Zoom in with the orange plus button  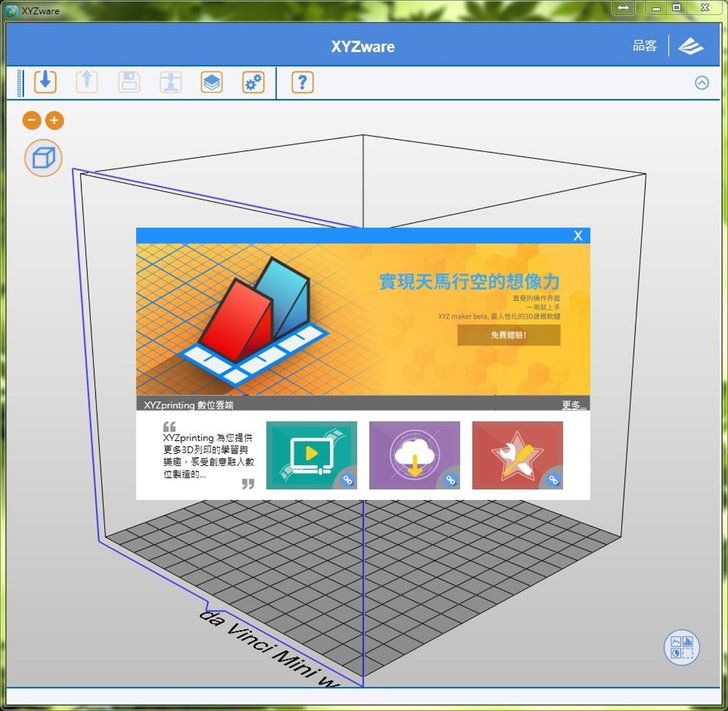coord(54,121)
